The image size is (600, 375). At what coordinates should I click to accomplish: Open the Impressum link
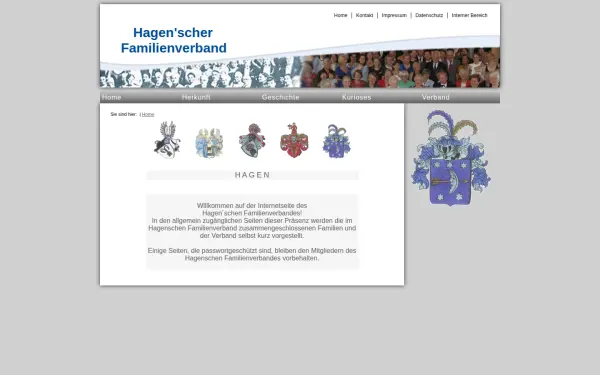(x=394, y=15)
